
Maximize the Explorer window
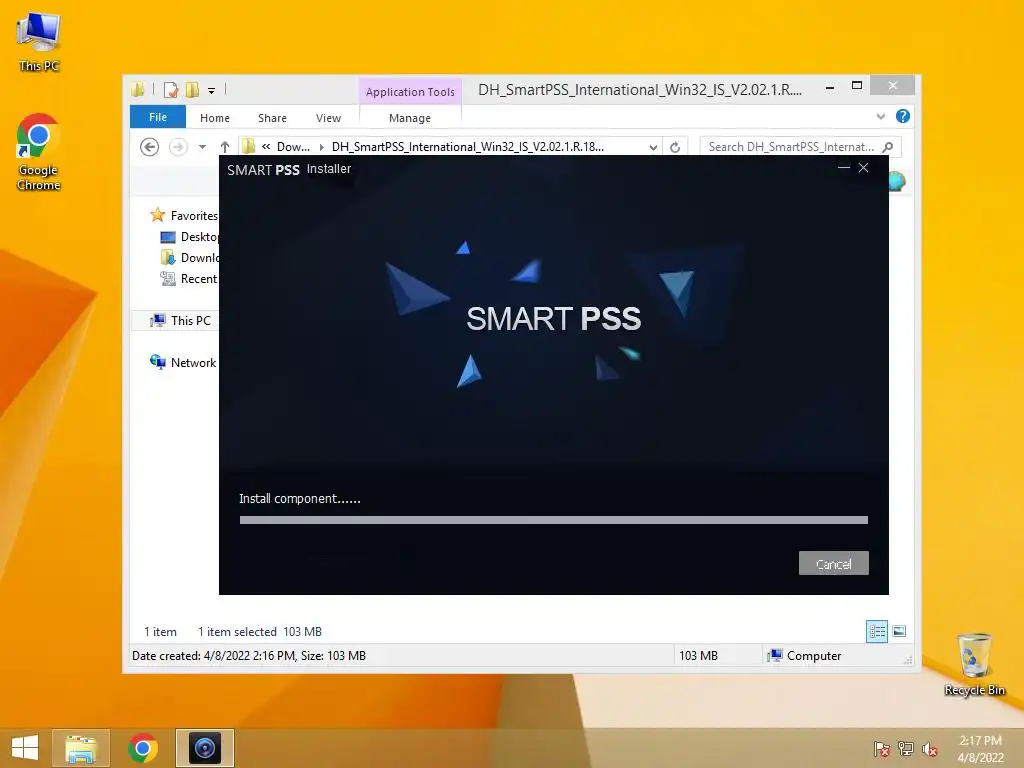pyautogui.click(x=857, y=86)
